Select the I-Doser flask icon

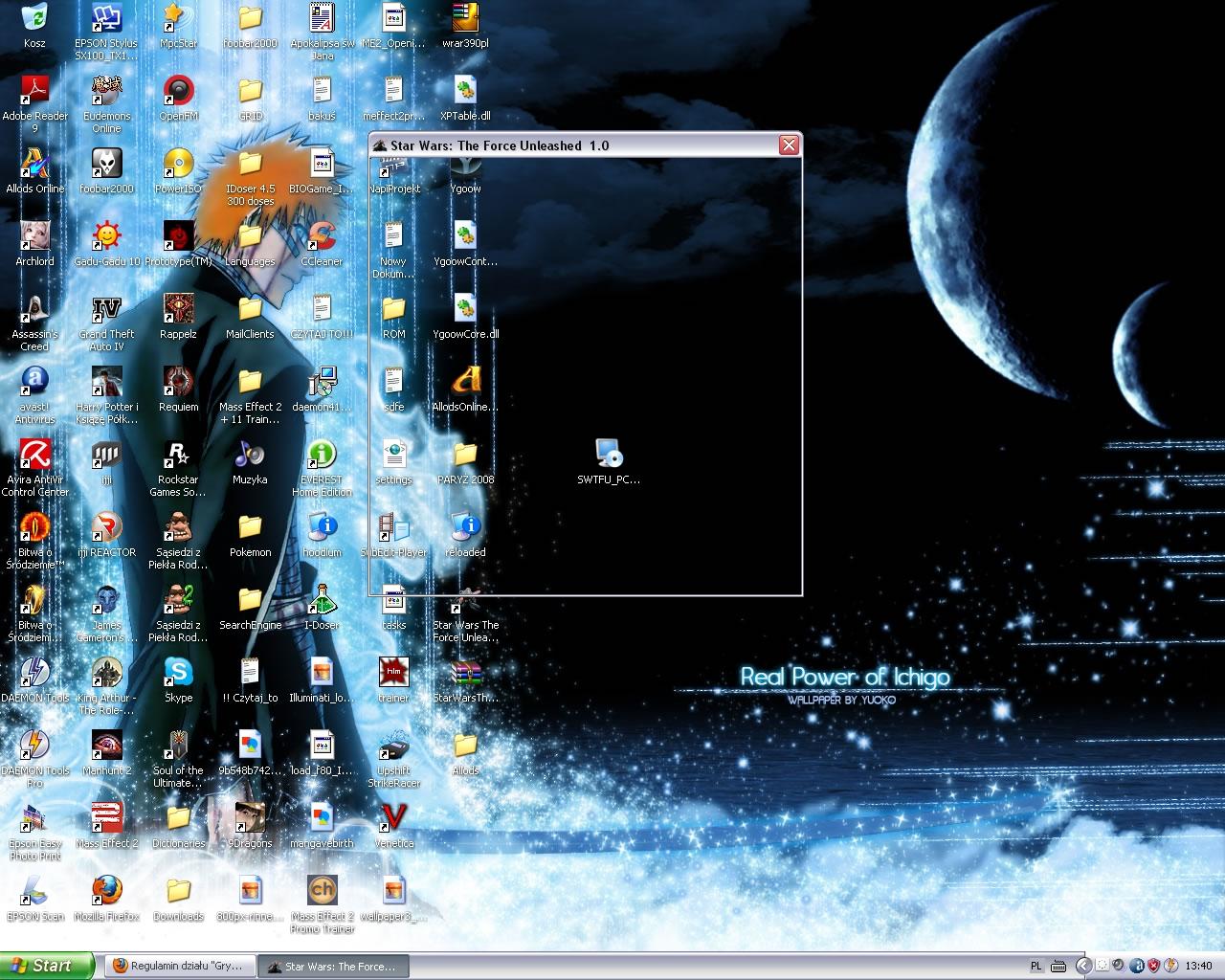[322, 608]
